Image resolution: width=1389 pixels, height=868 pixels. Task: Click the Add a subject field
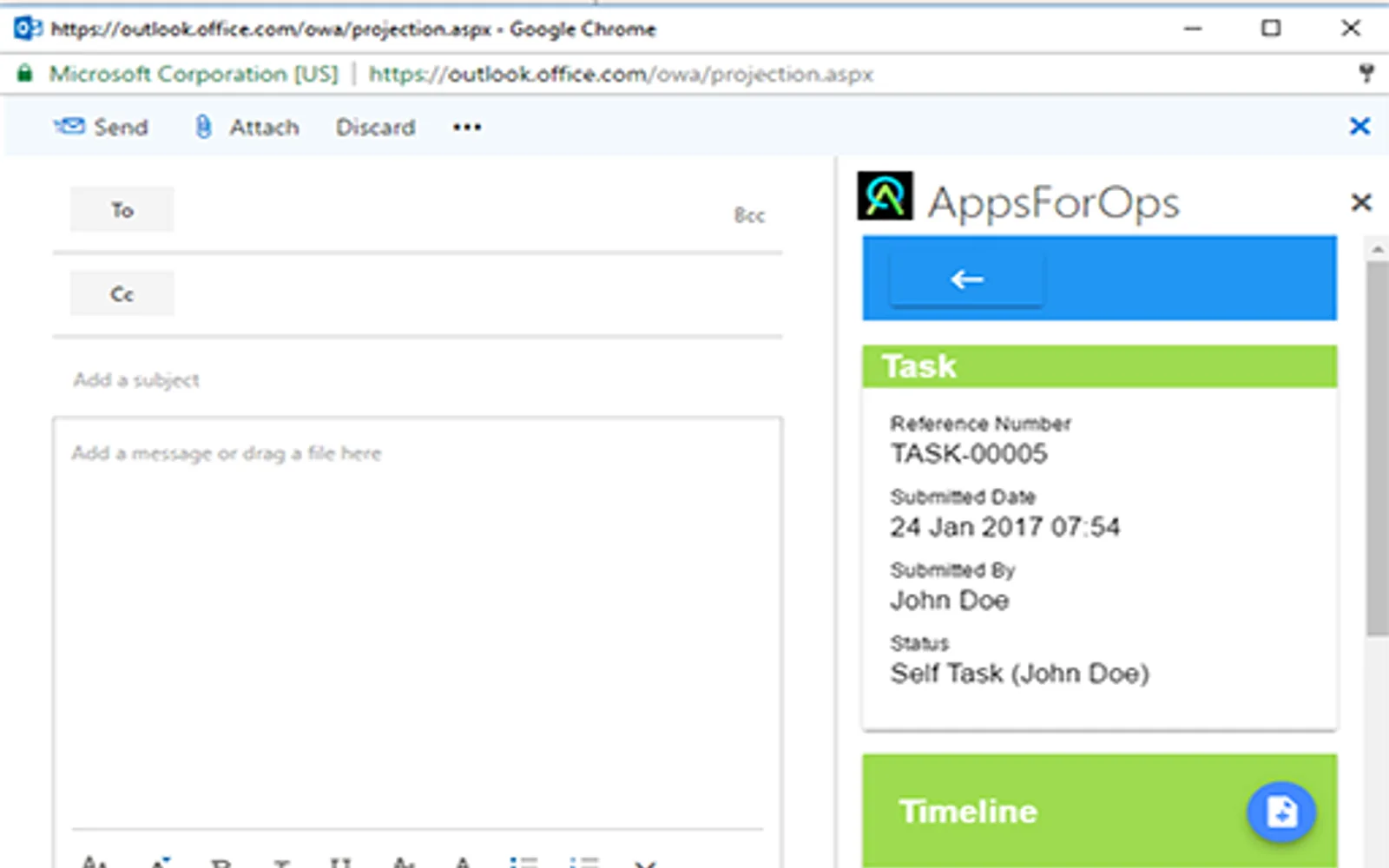[x=417, y=380]
